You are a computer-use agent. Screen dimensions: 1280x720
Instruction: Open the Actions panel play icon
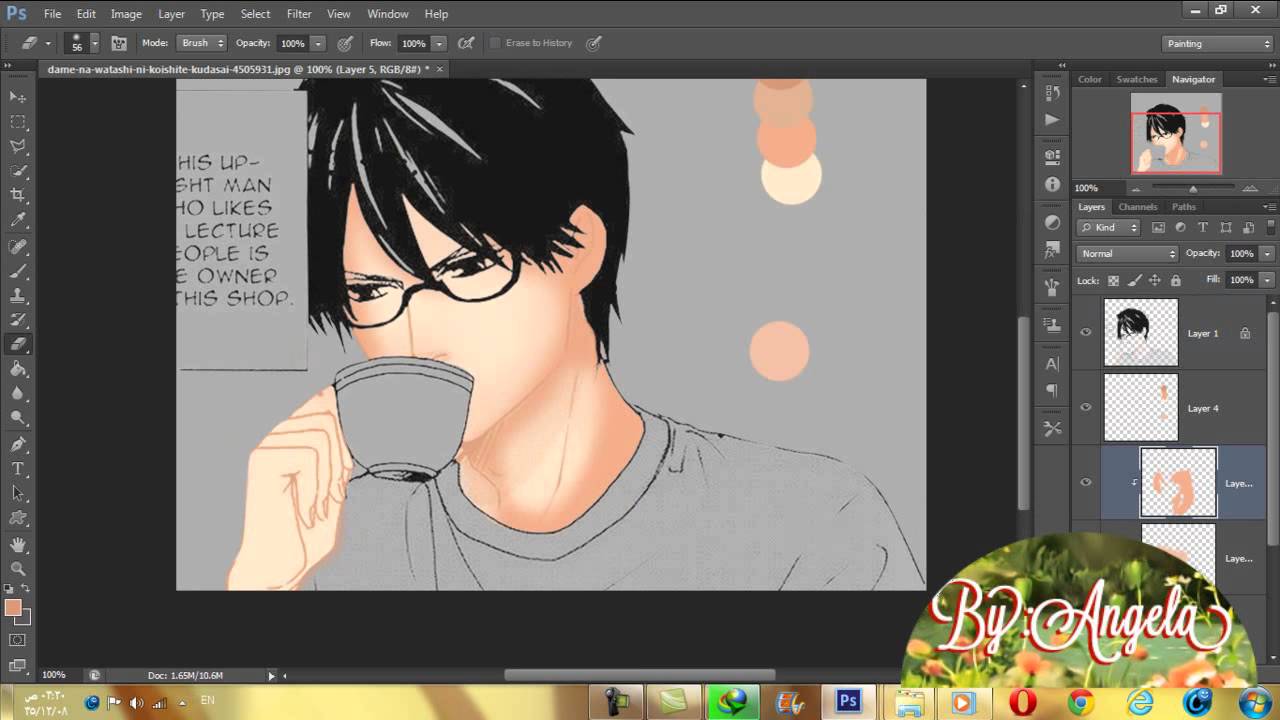pos(1052,120)
